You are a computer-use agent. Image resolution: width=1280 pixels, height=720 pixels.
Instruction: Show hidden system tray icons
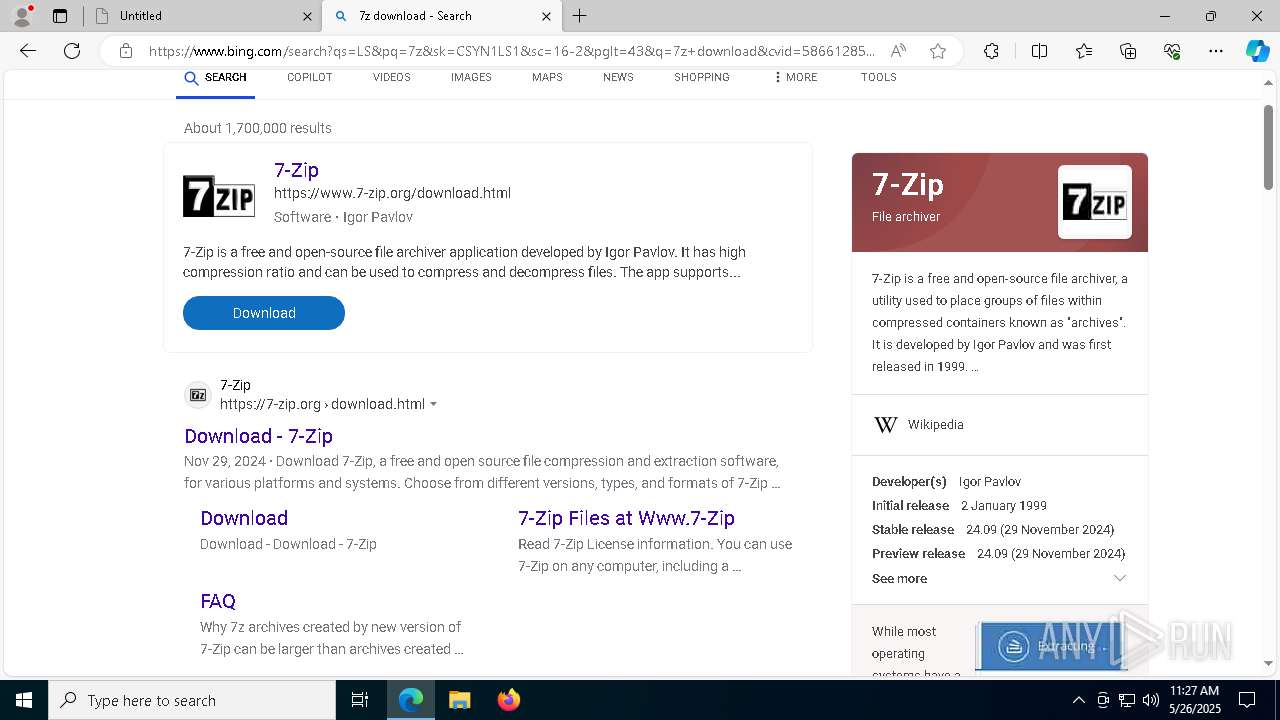coord(1078,700)
